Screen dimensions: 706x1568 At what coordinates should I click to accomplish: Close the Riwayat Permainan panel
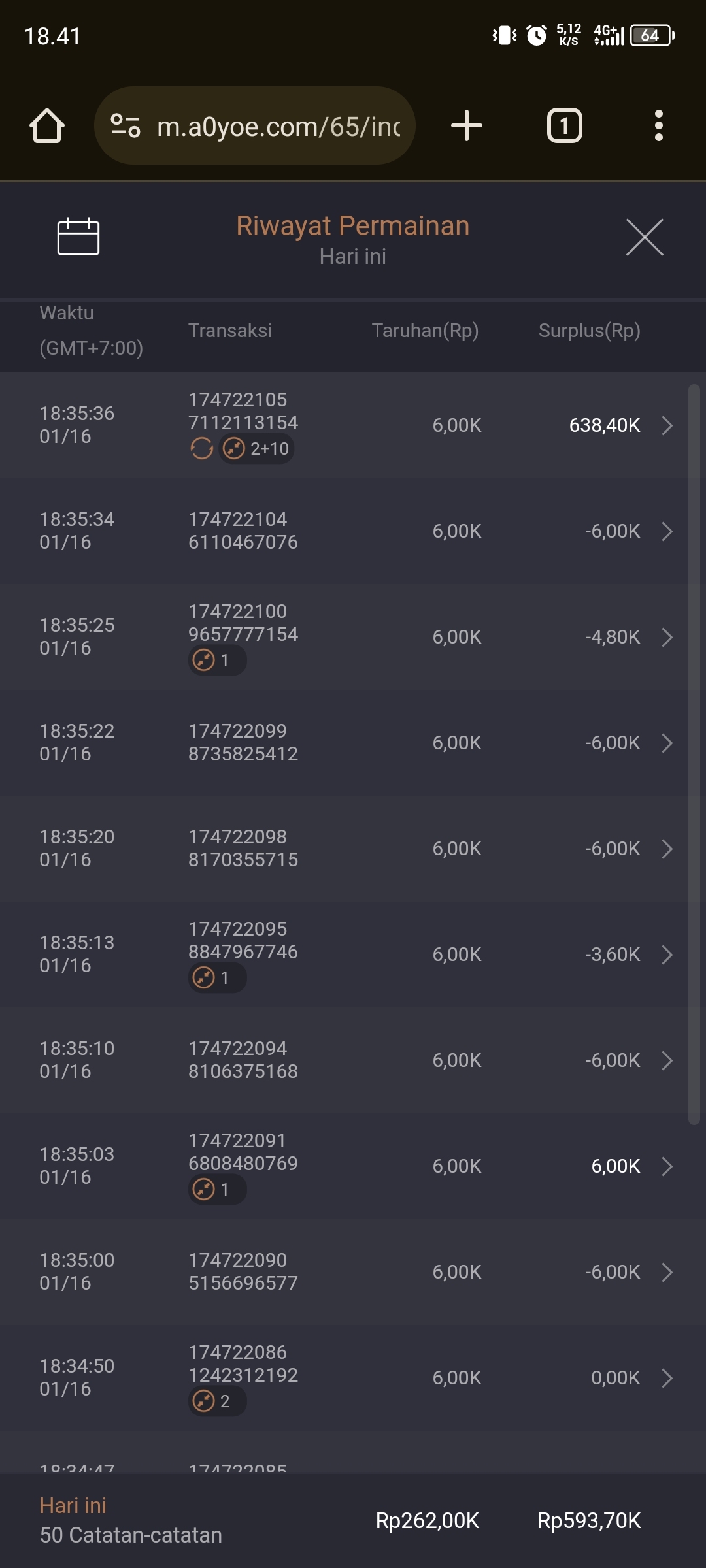pyautogui.click(x=645, y=237)
